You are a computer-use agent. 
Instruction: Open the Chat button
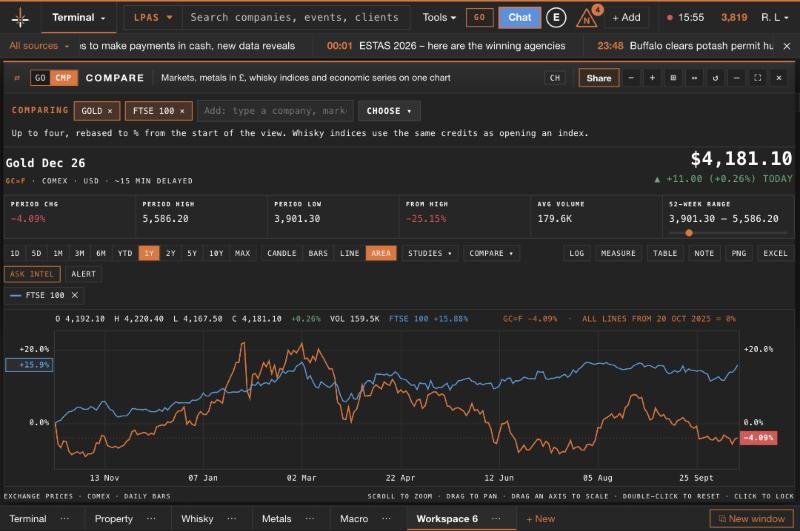(x=519, y=18)
